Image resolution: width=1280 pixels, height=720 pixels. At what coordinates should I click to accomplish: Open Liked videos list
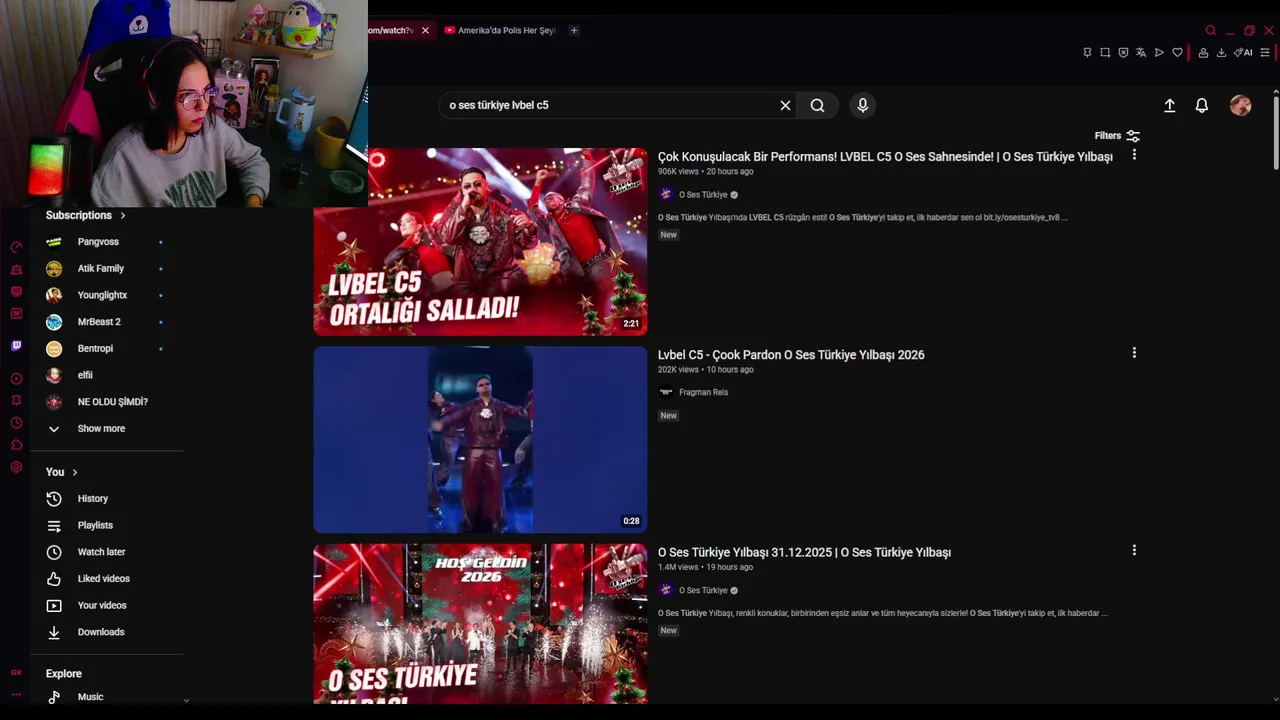click(x=105, y=578)
